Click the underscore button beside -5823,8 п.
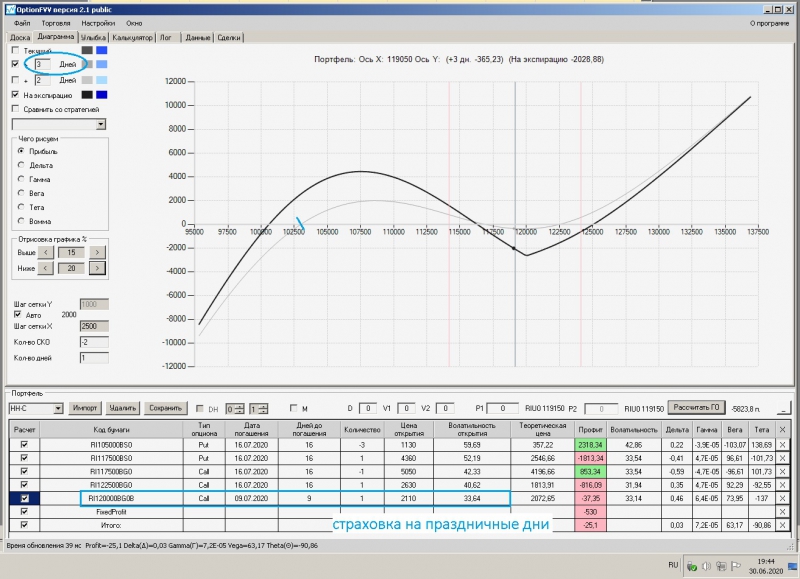Image resolution: width=800 pixels, height=579 pixels. pos(783,408)
